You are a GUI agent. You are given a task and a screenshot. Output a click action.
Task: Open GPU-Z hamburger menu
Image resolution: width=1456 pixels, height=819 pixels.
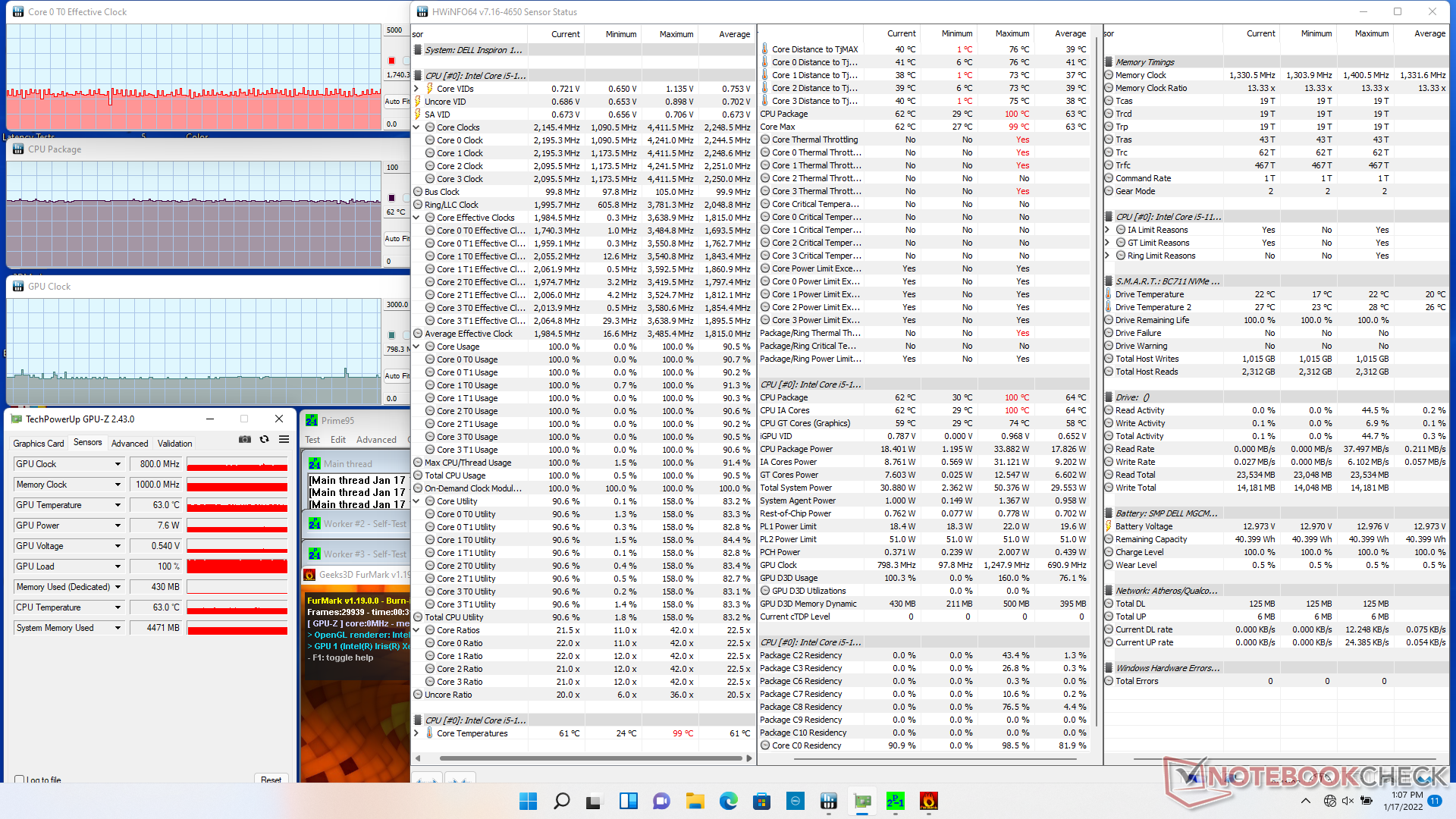(x=284, y=439)
